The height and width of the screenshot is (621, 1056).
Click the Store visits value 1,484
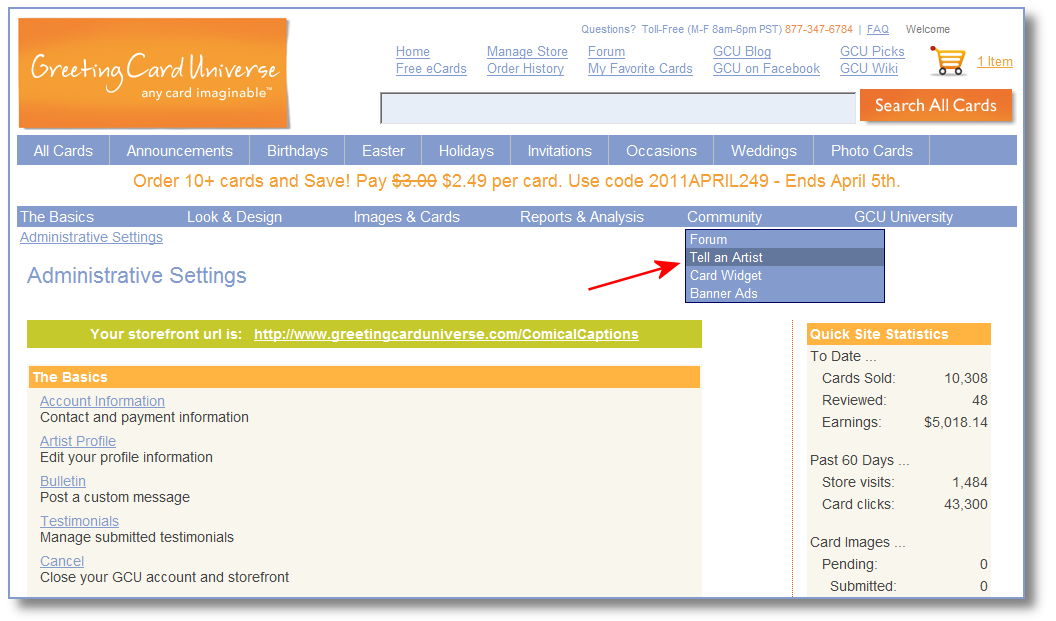tap(970, 482)
